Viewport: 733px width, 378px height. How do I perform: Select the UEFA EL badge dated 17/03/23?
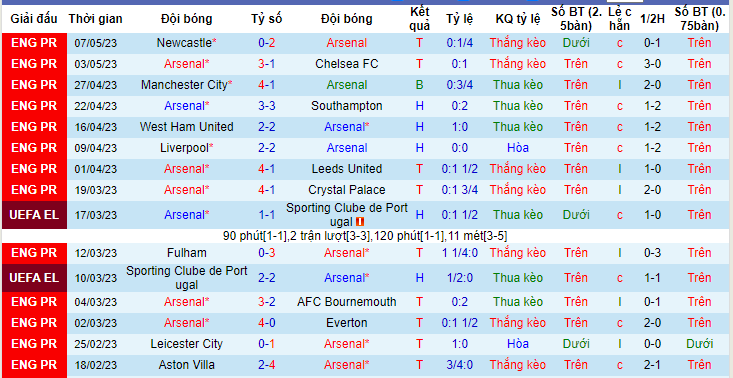point(34,215)
